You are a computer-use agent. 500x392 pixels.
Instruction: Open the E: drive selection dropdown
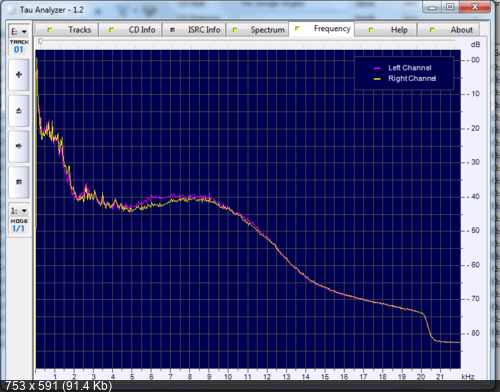19,31
